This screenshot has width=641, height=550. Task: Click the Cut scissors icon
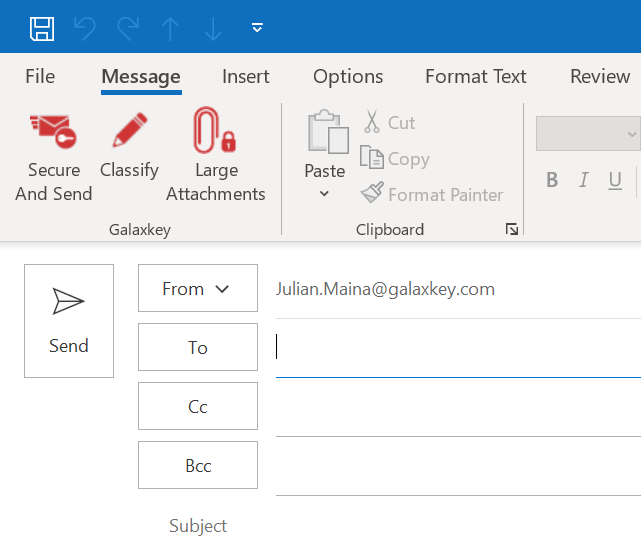[x=372, y=123]
